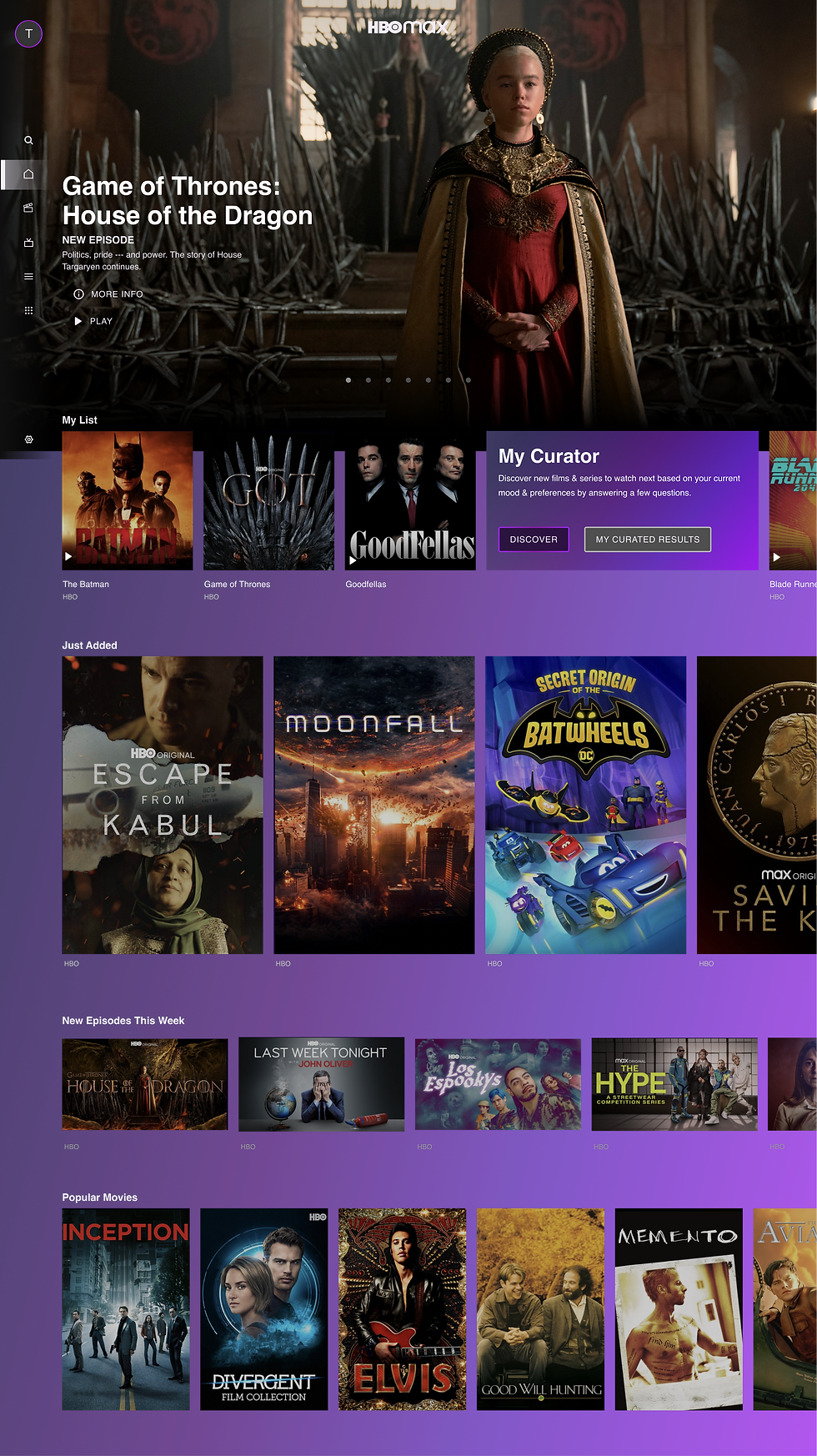The image size is (817, 1456).
Task: Open the Movies clapperboard icon in sidebar
Action: tap(28, 208)
